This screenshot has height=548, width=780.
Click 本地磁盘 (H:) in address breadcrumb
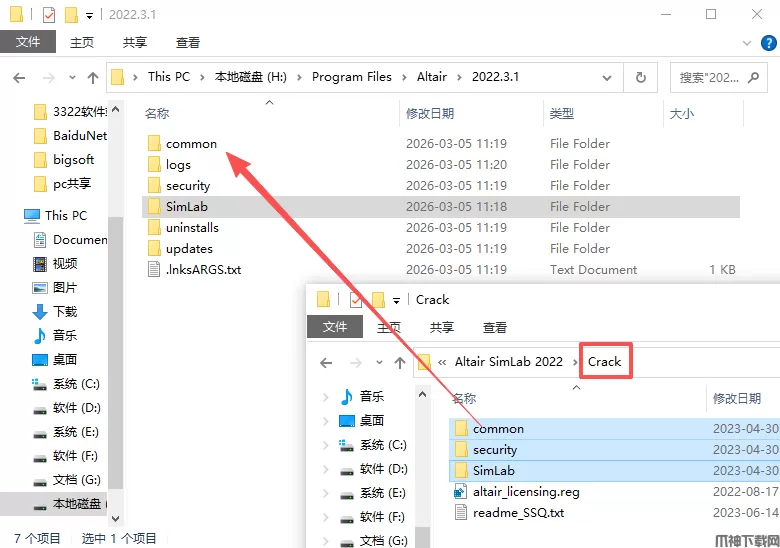pos(251,77)
